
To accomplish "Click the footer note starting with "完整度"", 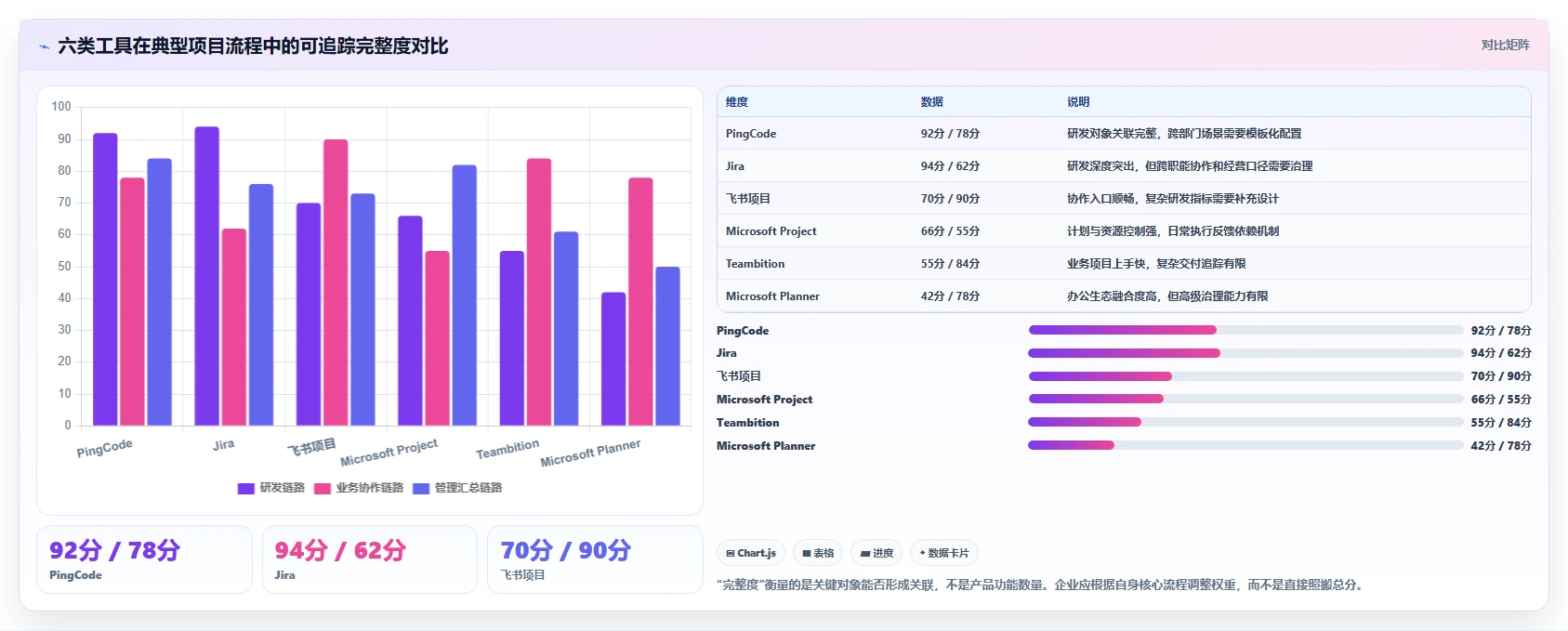I will click(x=1042, y=585).
